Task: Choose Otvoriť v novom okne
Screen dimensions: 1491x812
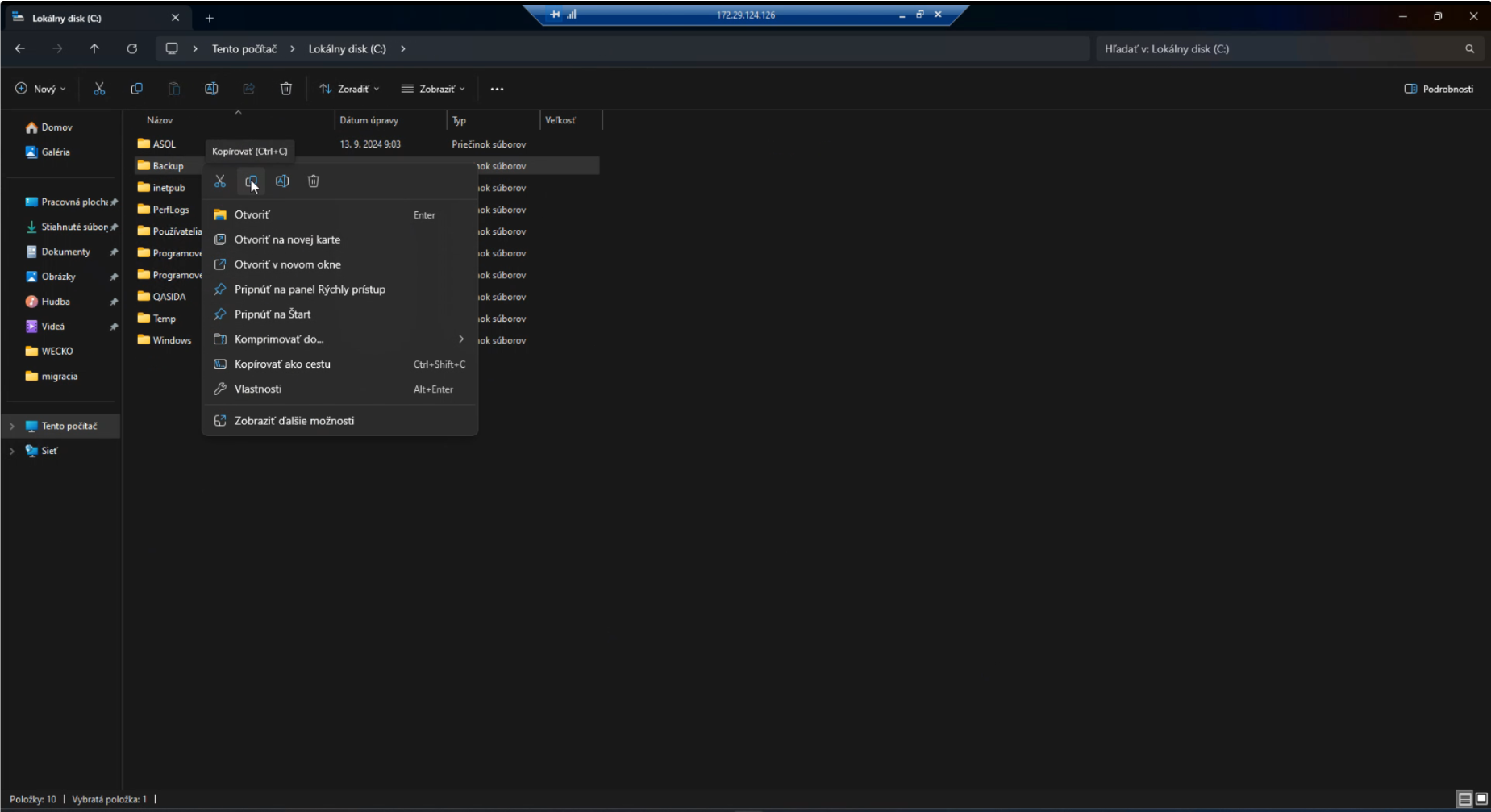Action: [x=339, y=264]
